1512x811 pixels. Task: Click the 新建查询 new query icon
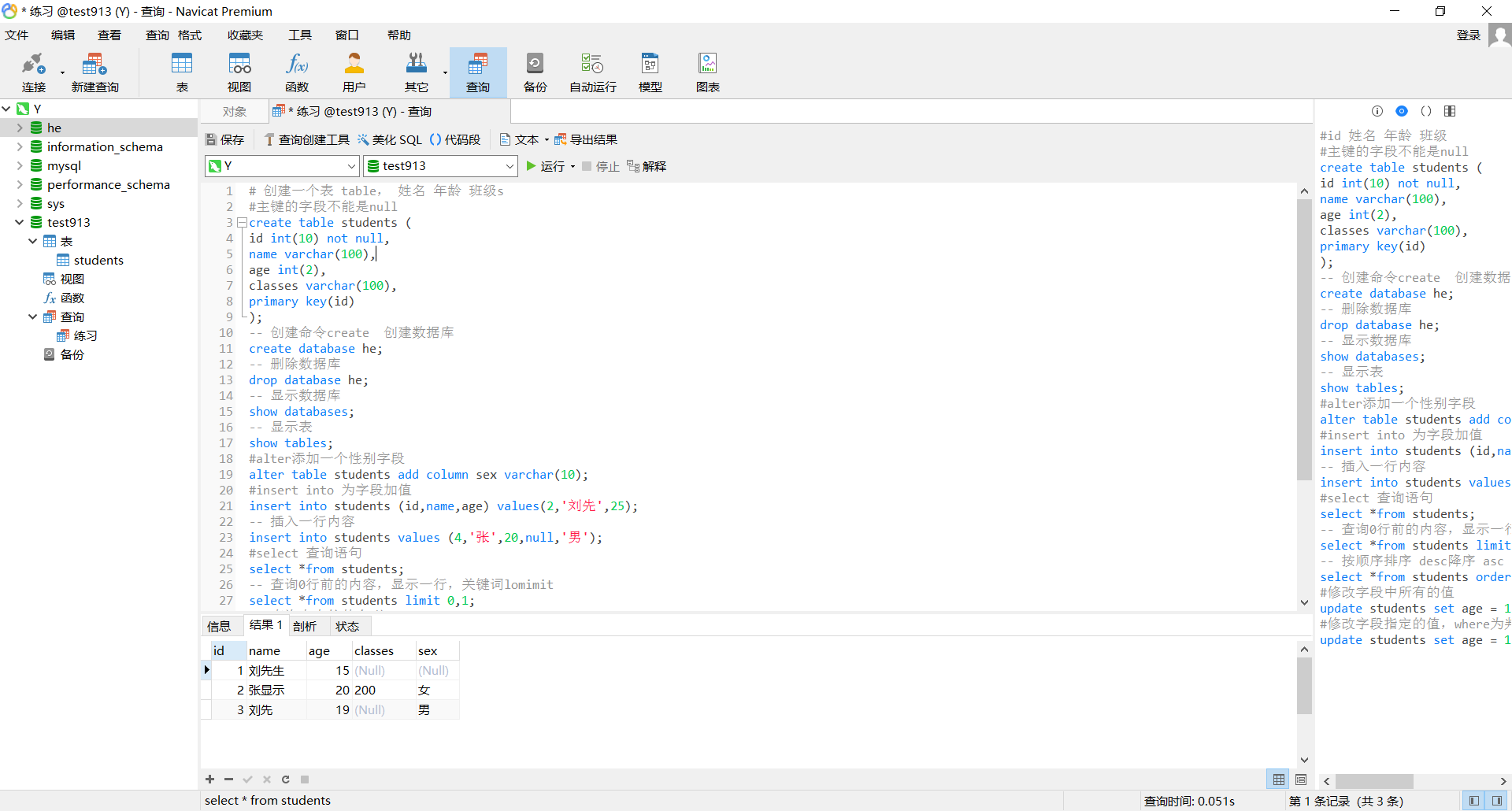click(x=94, y=72)
